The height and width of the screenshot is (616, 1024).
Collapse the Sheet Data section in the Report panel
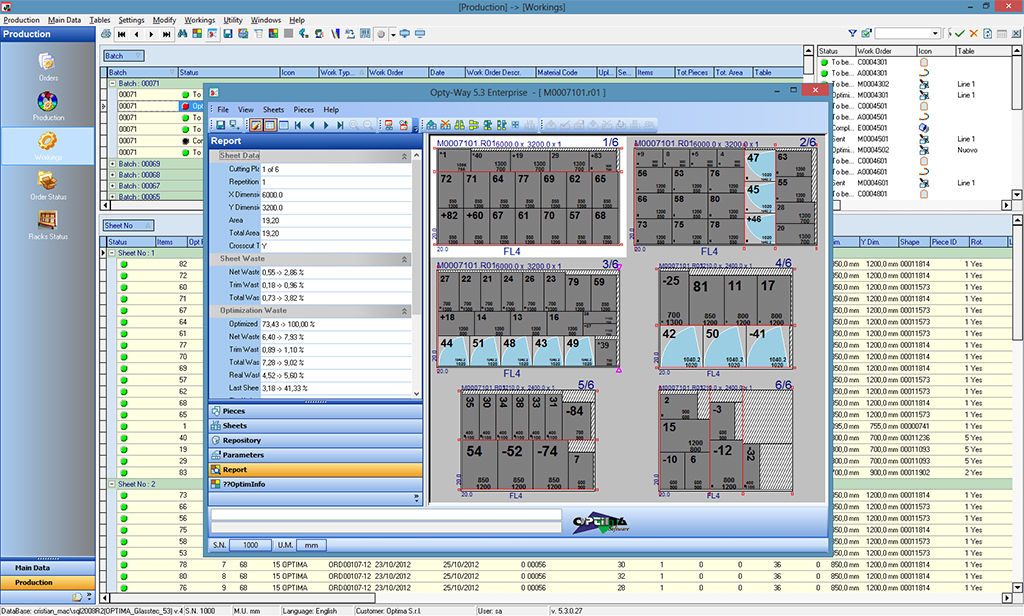tap(404, 156)
